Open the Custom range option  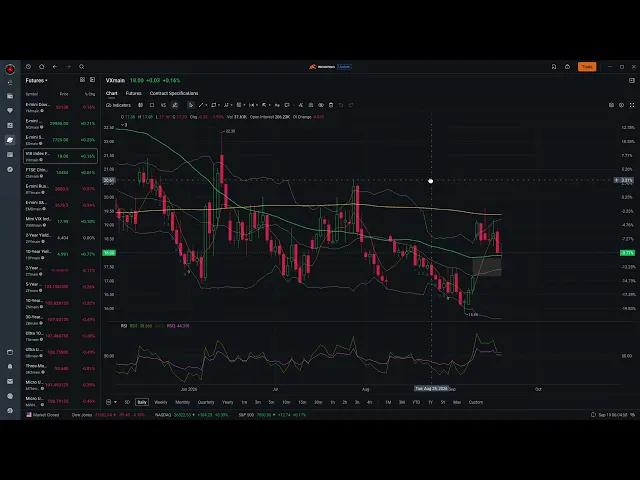[476, 402]
